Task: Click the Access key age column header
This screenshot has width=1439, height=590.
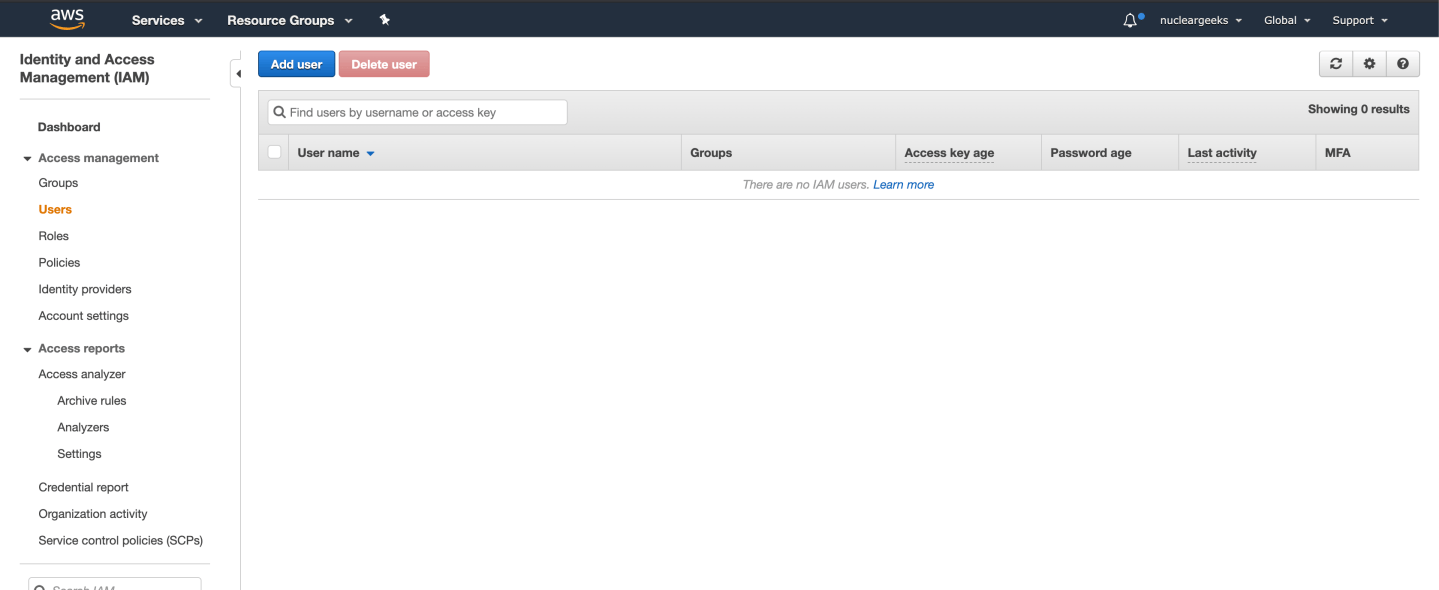Action: pos(949,153)
